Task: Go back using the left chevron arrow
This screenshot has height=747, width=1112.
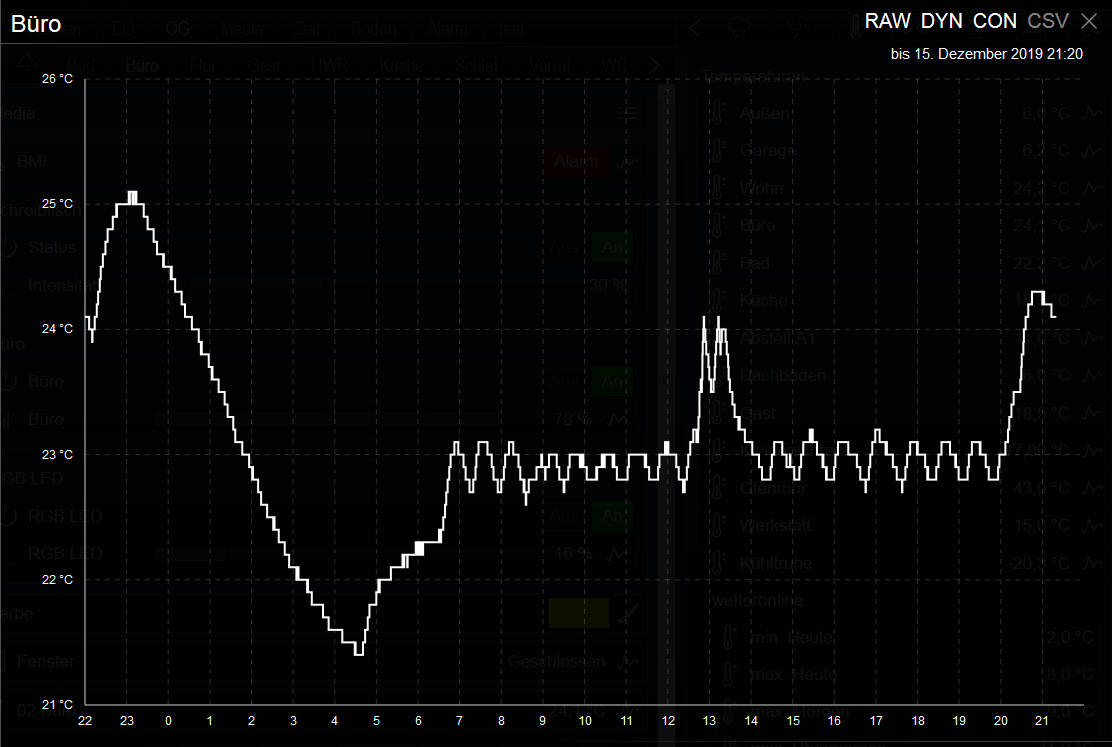Action: 696,28
